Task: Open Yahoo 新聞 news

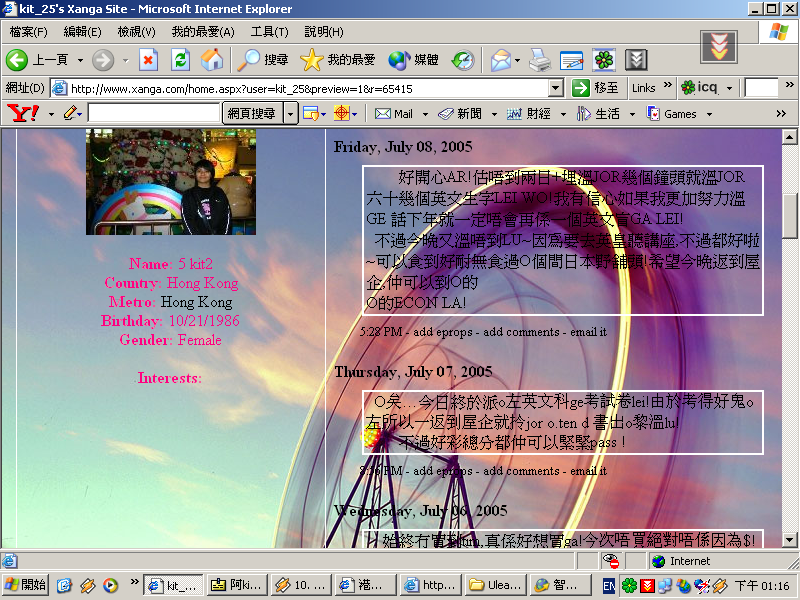Action: pyautogui.click(x=460, y=114)
